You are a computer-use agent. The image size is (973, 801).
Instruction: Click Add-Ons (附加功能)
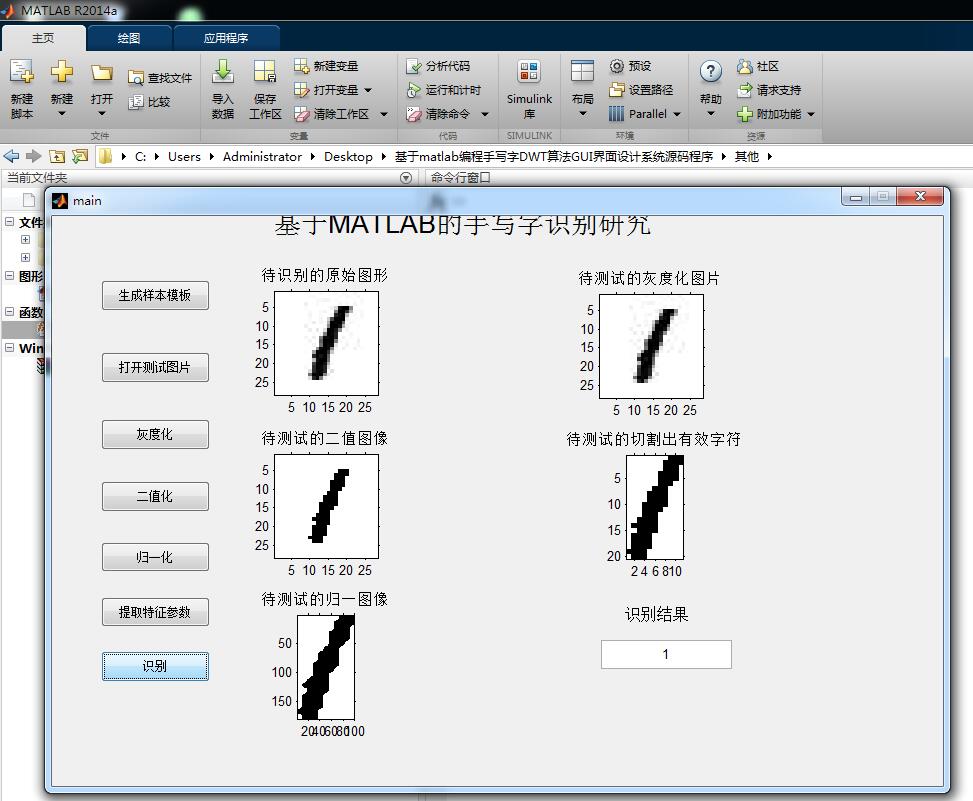[769, 114]
